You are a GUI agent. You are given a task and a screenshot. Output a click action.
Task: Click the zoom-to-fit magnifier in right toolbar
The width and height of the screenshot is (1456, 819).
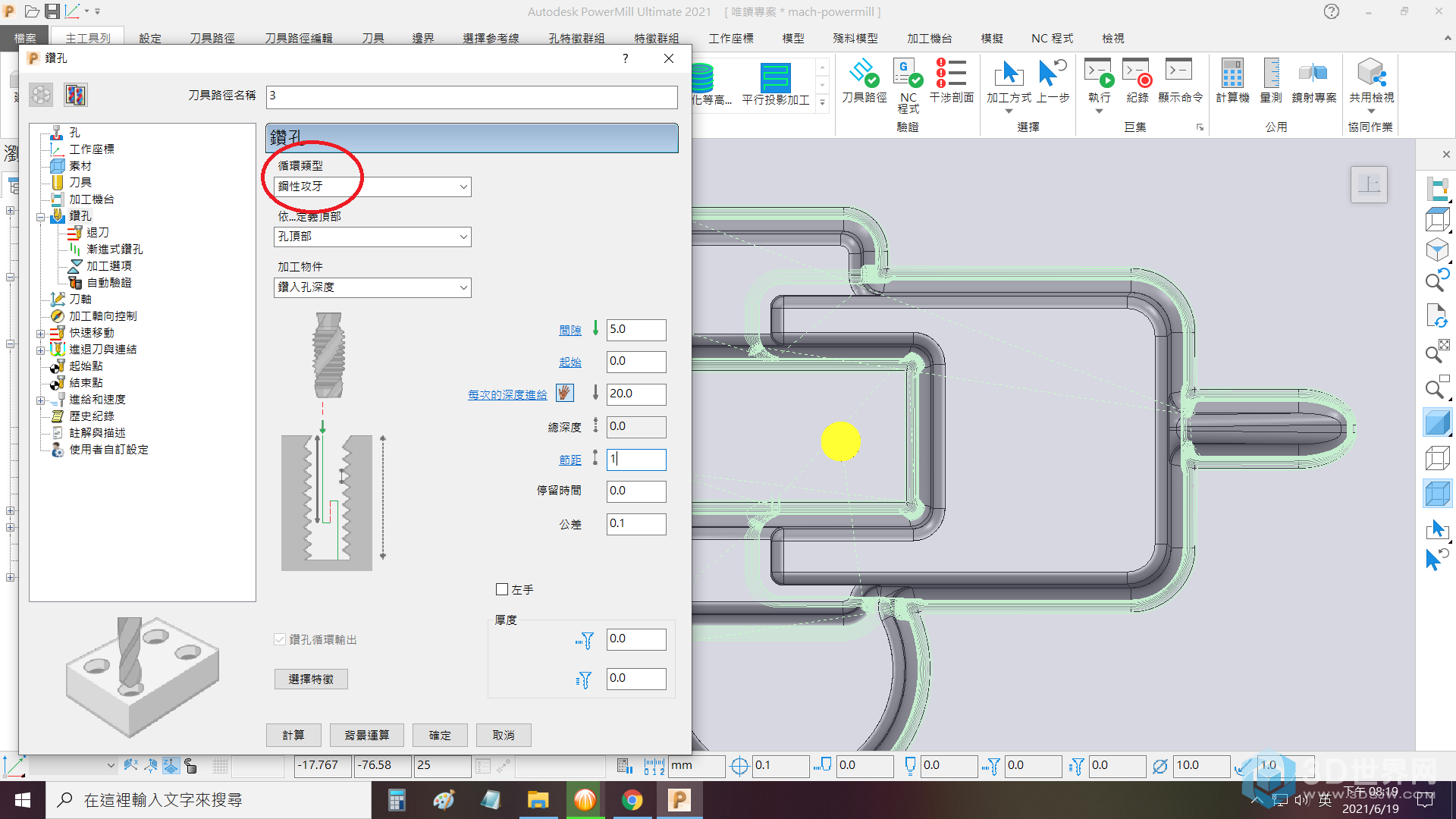[1437, 352]
